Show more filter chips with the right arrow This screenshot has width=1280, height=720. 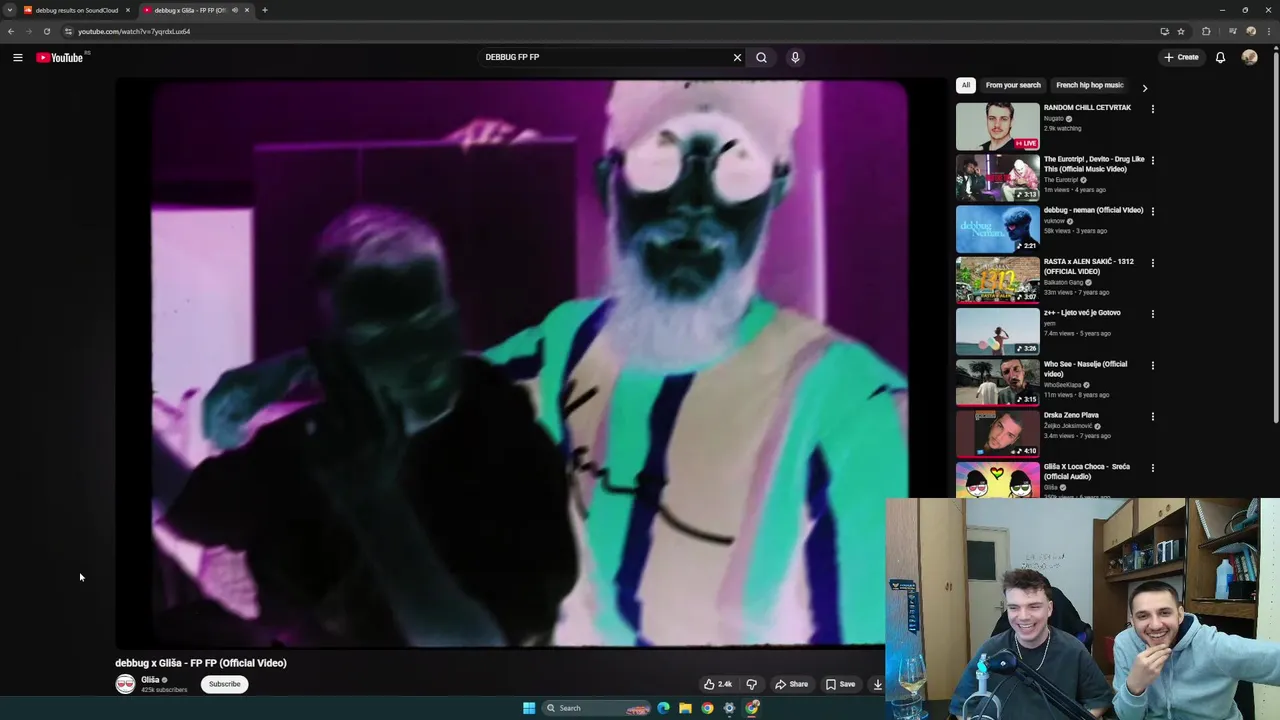point(1145,88)
